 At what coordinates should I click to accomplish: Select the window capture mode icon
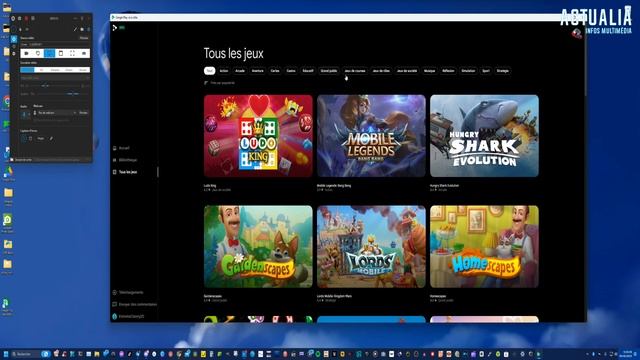click(61, 53)
